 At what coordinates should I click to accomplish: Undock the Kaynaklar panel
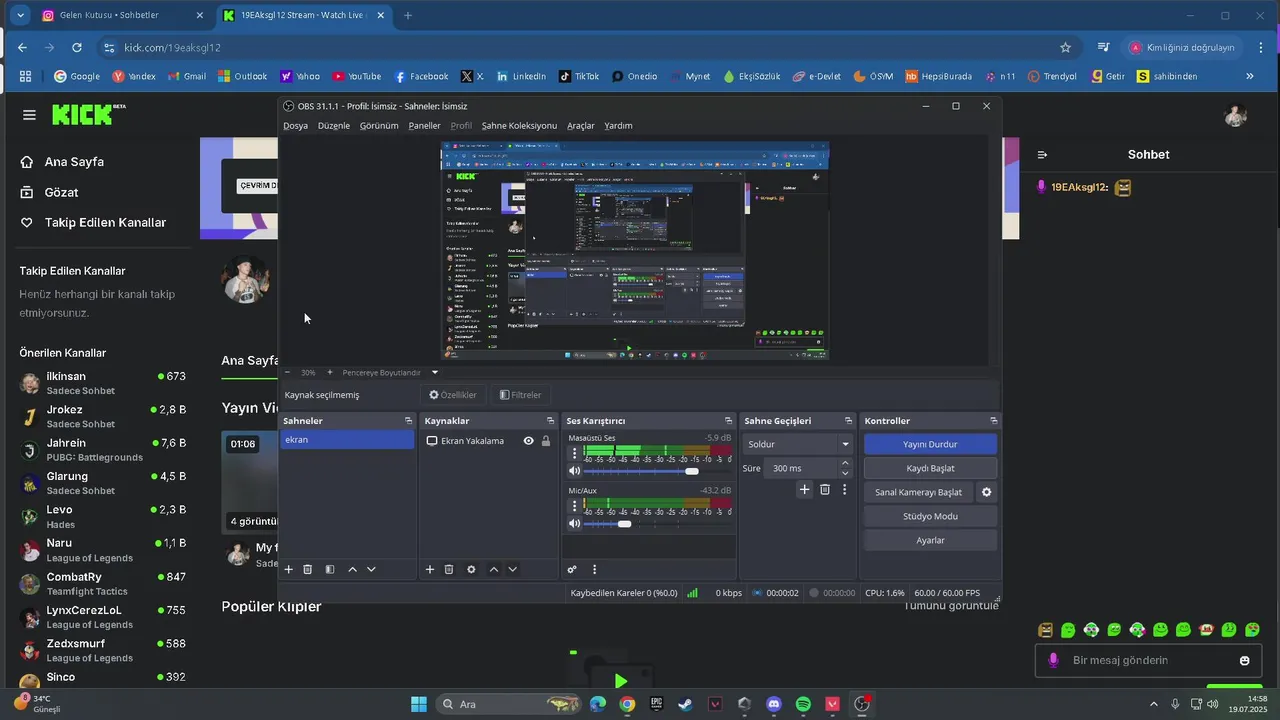550,421
